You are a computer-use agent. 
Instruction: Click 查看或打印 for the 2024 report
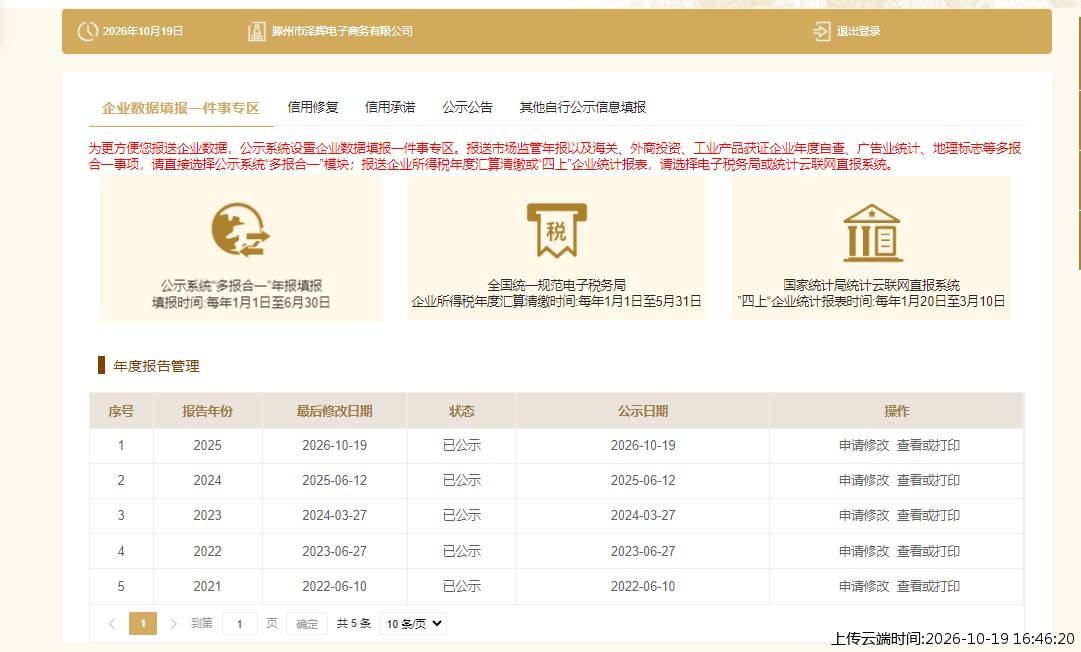tap(928, 480)
